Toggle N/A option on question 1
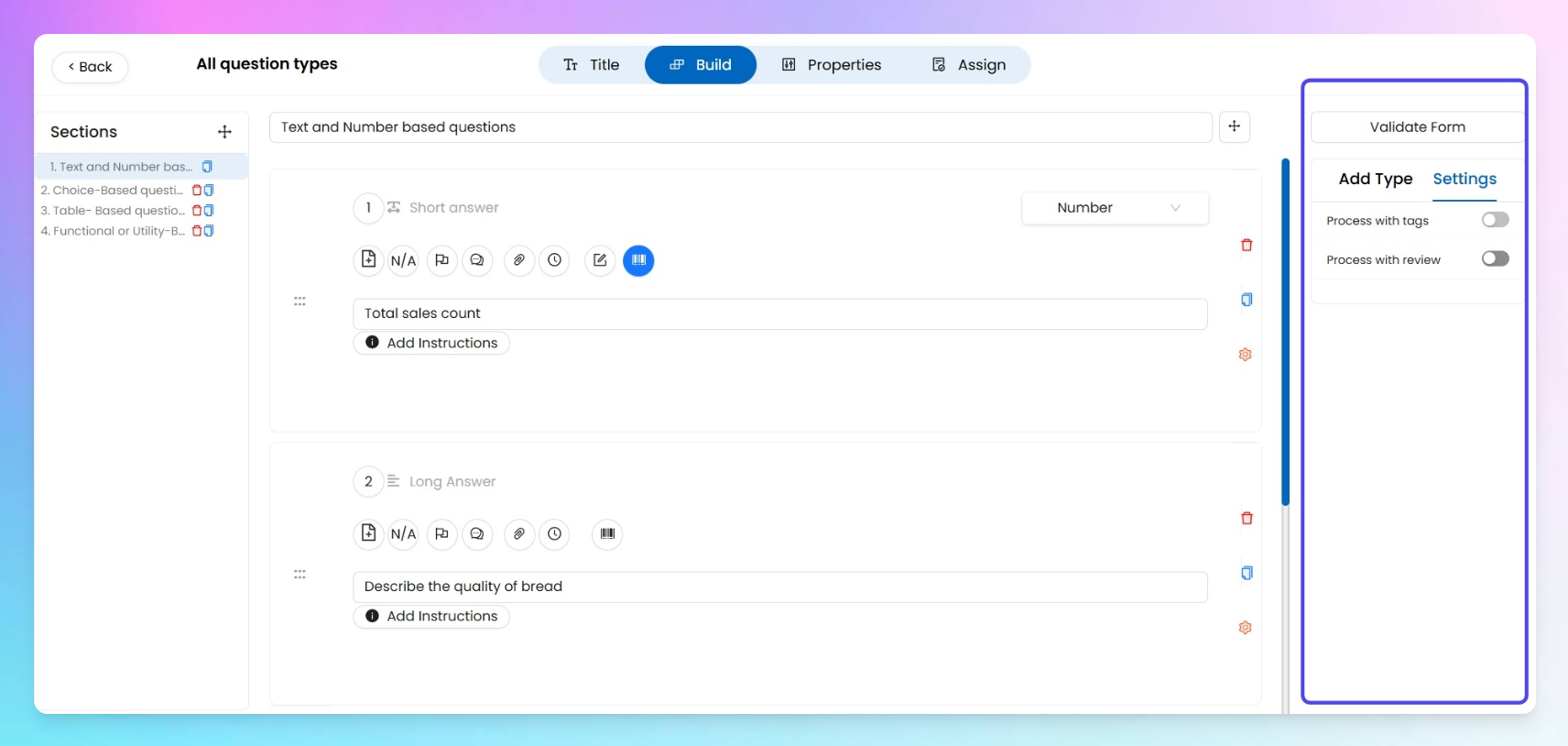 (x=404, y=260)
